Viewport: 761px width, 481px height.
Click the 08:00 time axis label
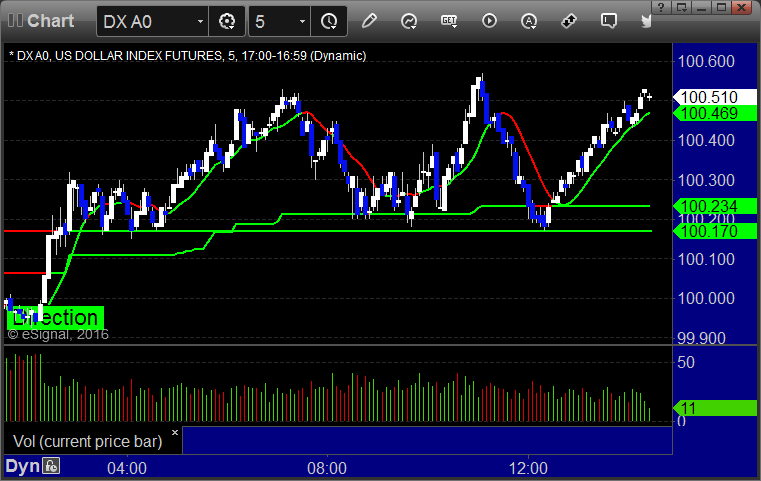(x=327, y=468)
